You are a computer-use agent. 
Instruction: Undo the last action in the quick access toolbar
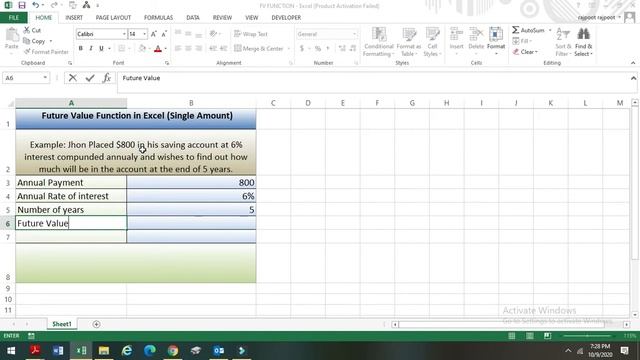(x=36, y=5)
